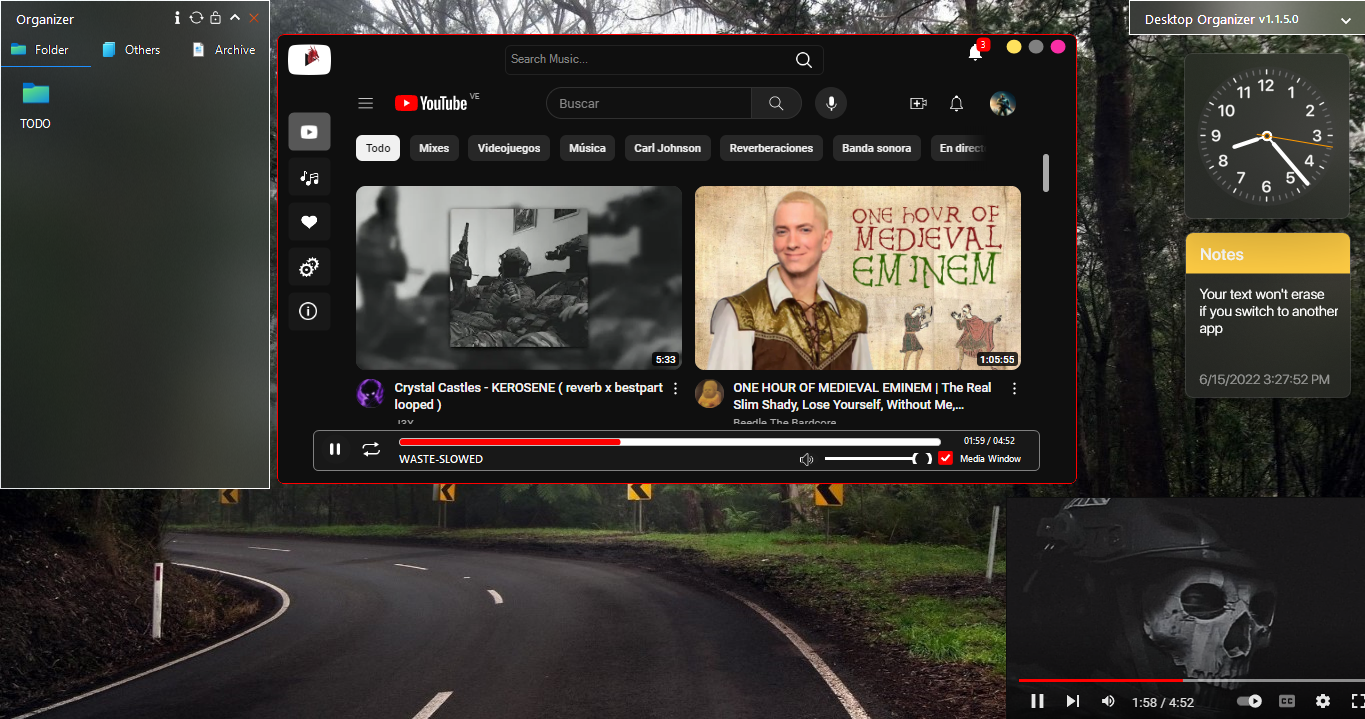Click the YouTube page vertical scrollbar

click(x=1046, y=172)
